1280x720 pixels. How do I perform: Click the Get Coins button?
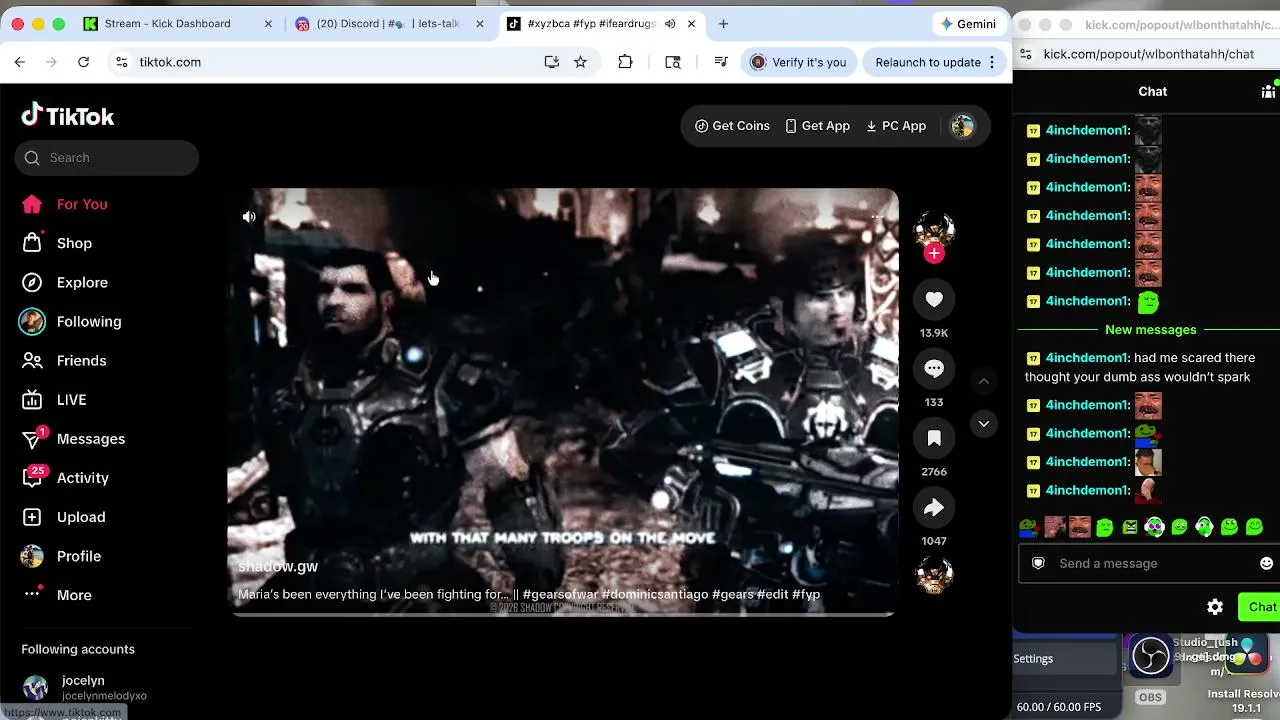pyautogui.click(x=732, y=126)
